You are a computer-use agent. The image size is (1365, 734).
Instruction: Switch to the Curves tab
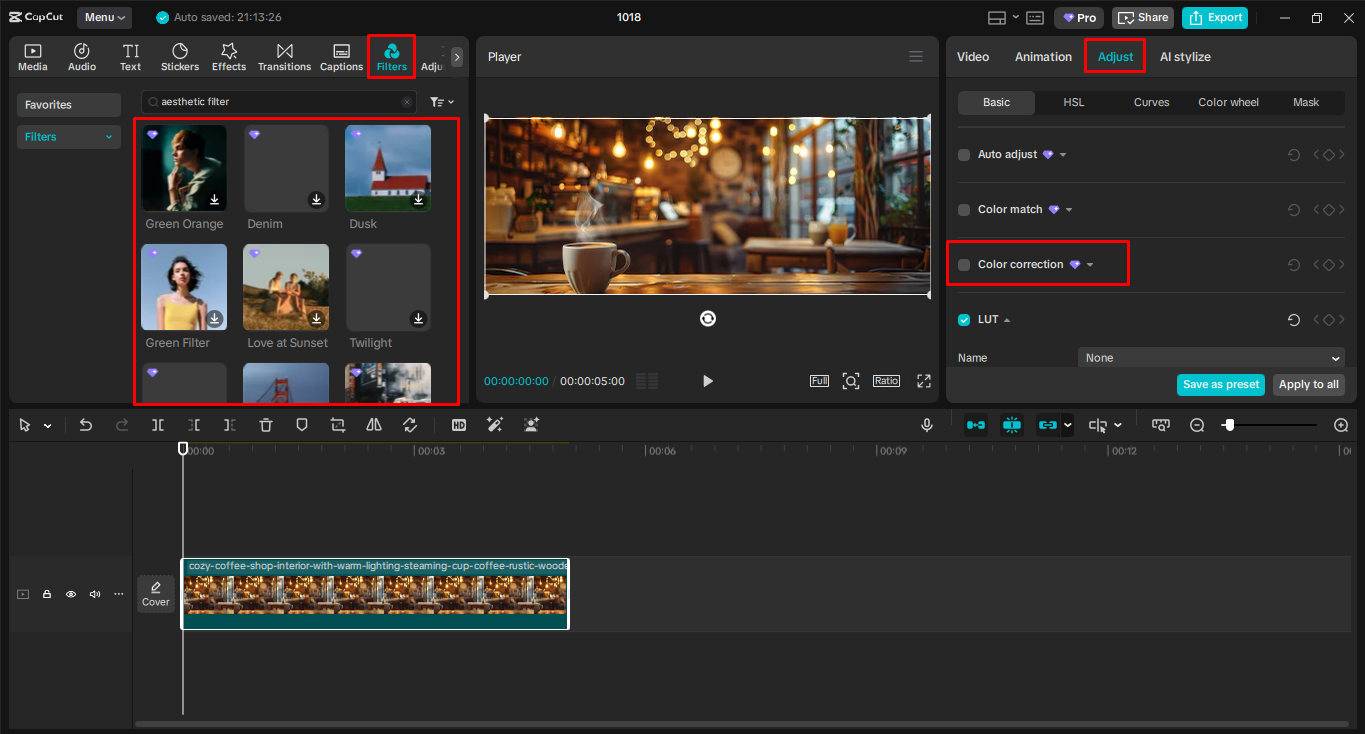pyautogui.click(x=1151, y=102)
